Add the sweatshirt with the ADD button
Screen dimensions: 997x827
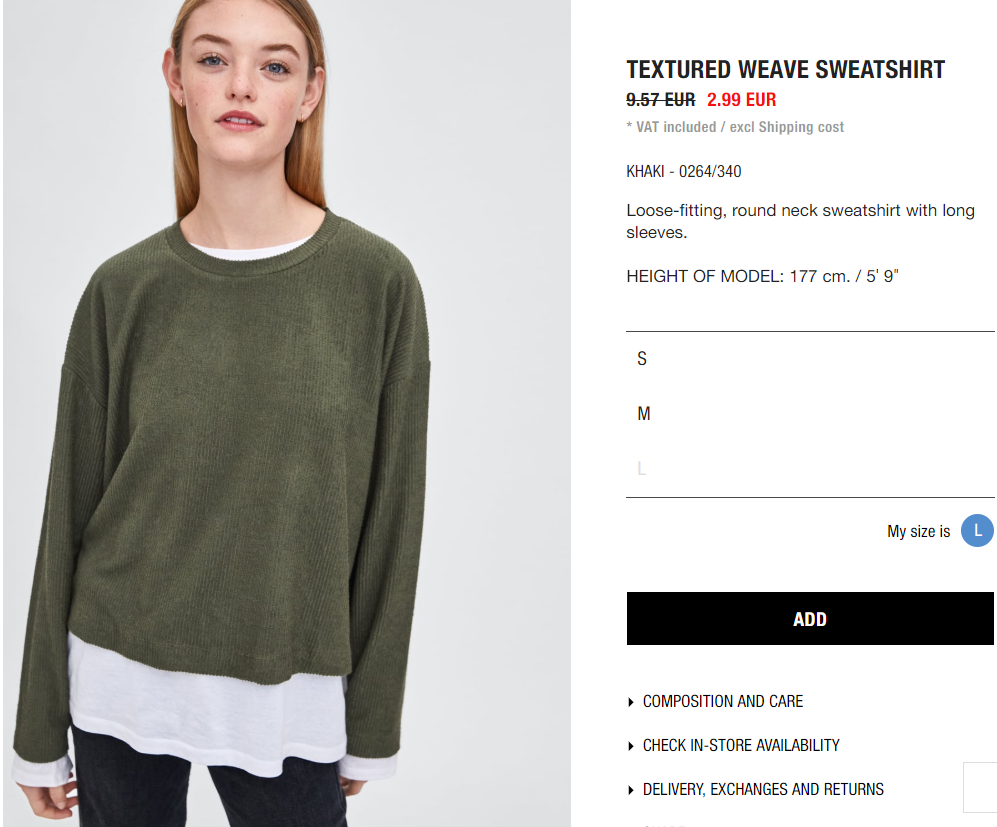(810, 619)
